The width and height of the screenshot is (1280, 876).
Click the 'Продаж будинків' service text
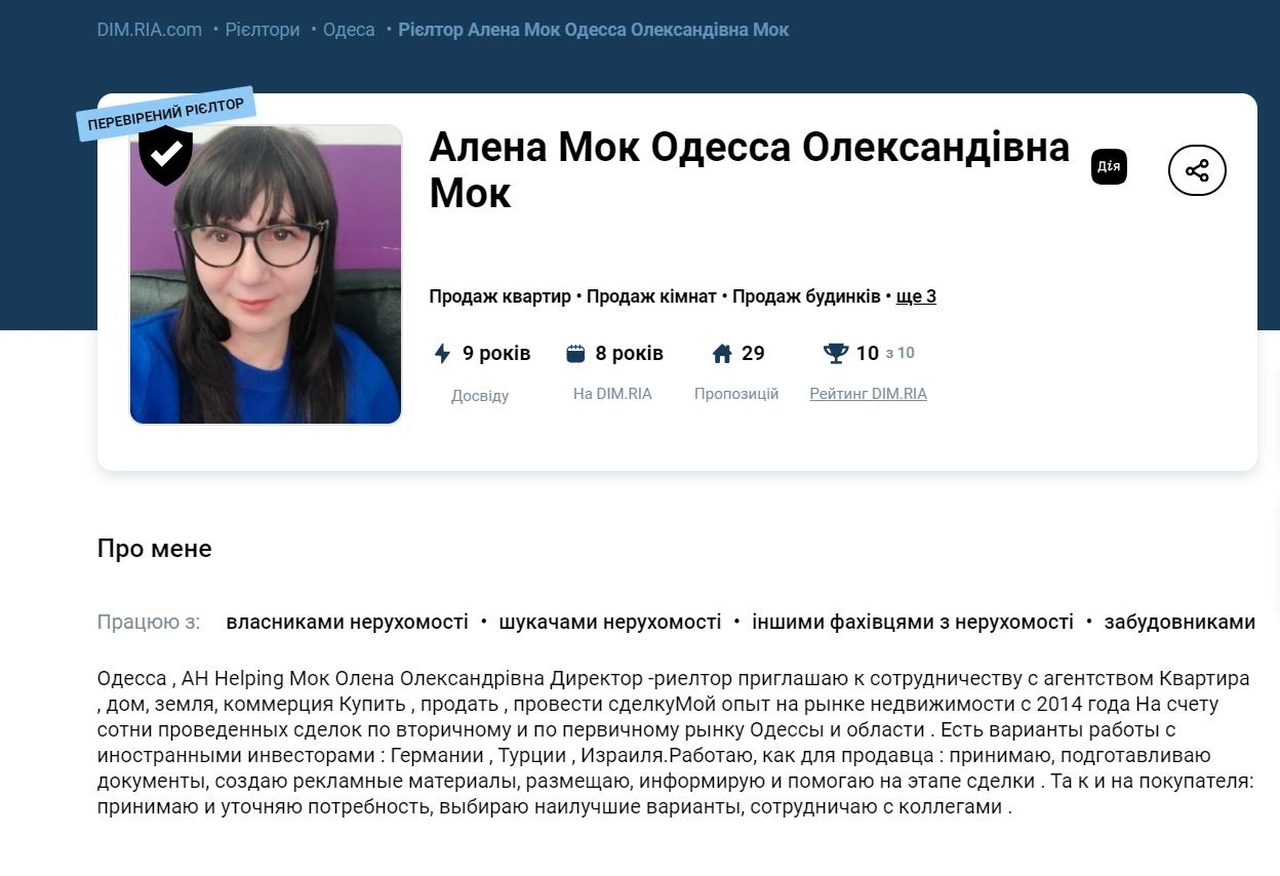click(806, 296)
